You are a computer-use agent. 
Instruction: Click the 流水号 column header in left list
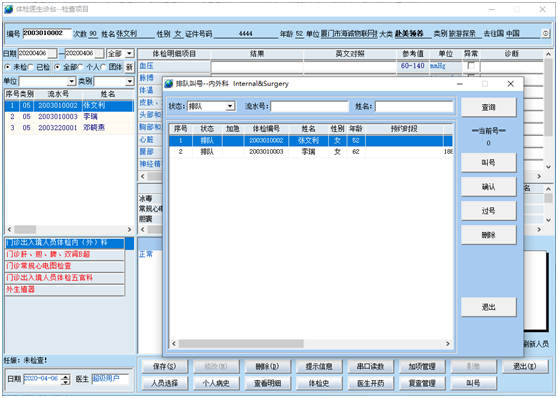pos(58,94)
